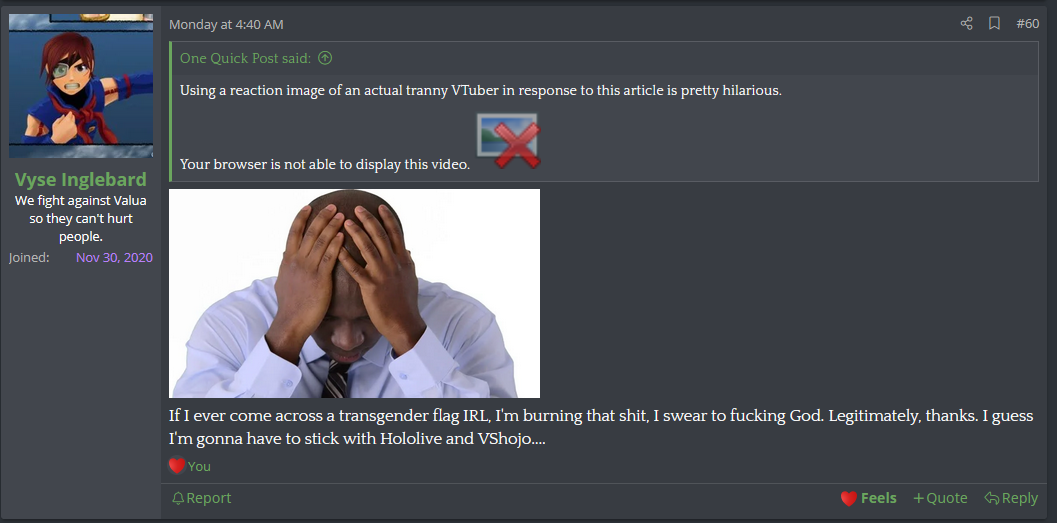Click the plus Quote multi-quote toggle
This screenshot has width=1057, height=523.
(x=940, y=498)
